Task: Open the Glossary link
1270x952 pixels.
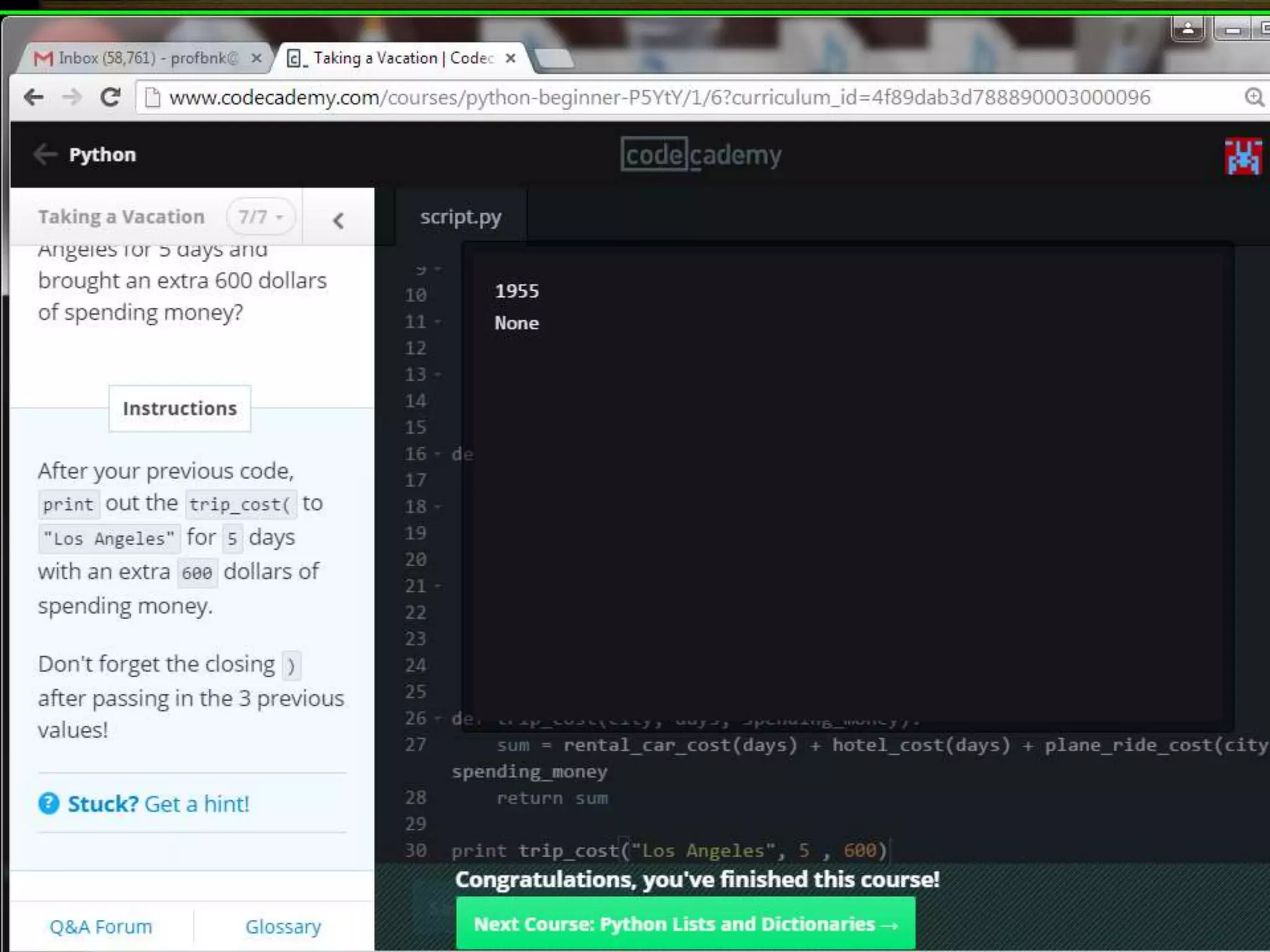Action: [x=283, y=927]
